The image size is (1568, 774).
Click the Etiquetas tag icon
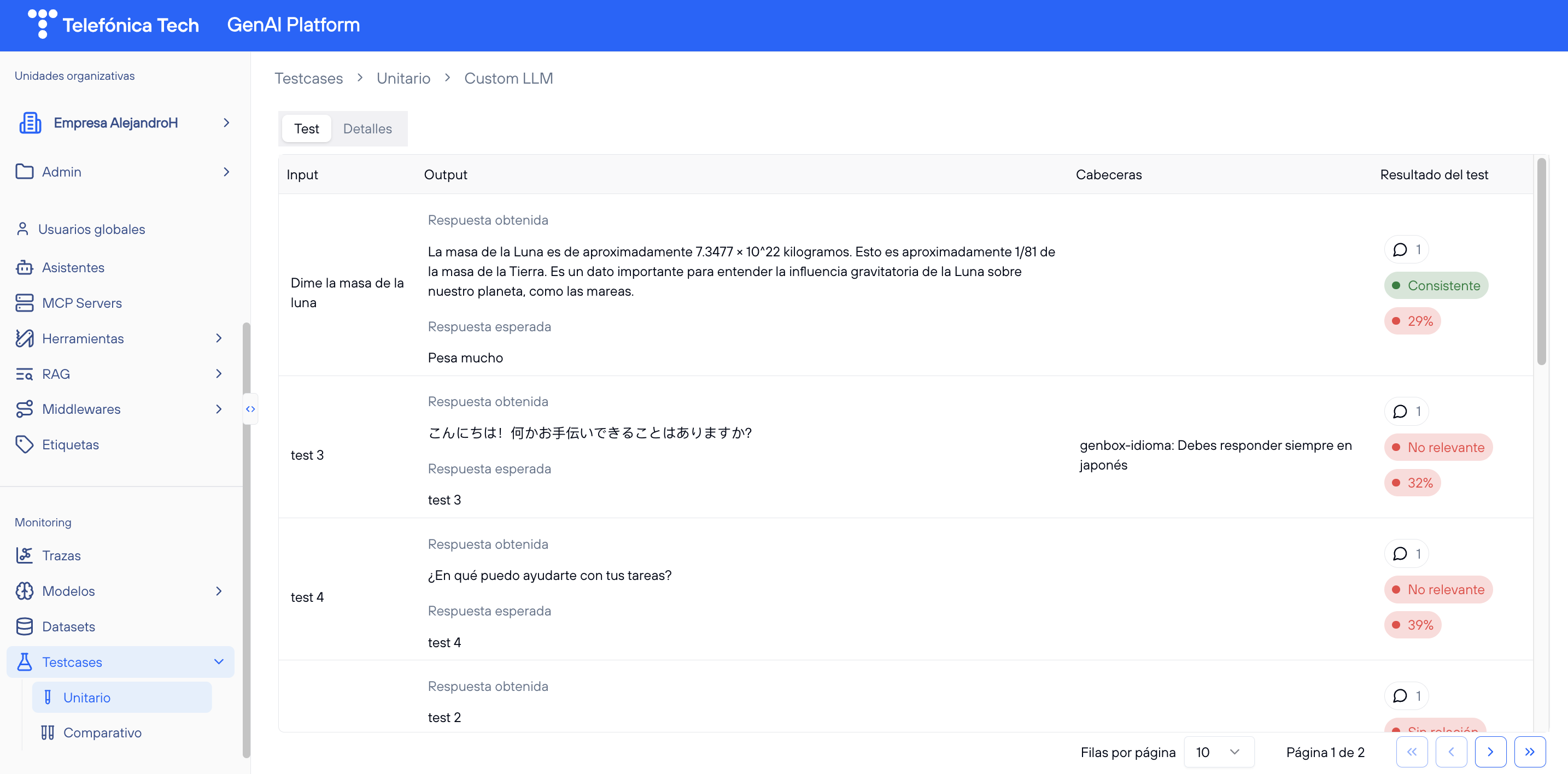(x=25, y=445)
